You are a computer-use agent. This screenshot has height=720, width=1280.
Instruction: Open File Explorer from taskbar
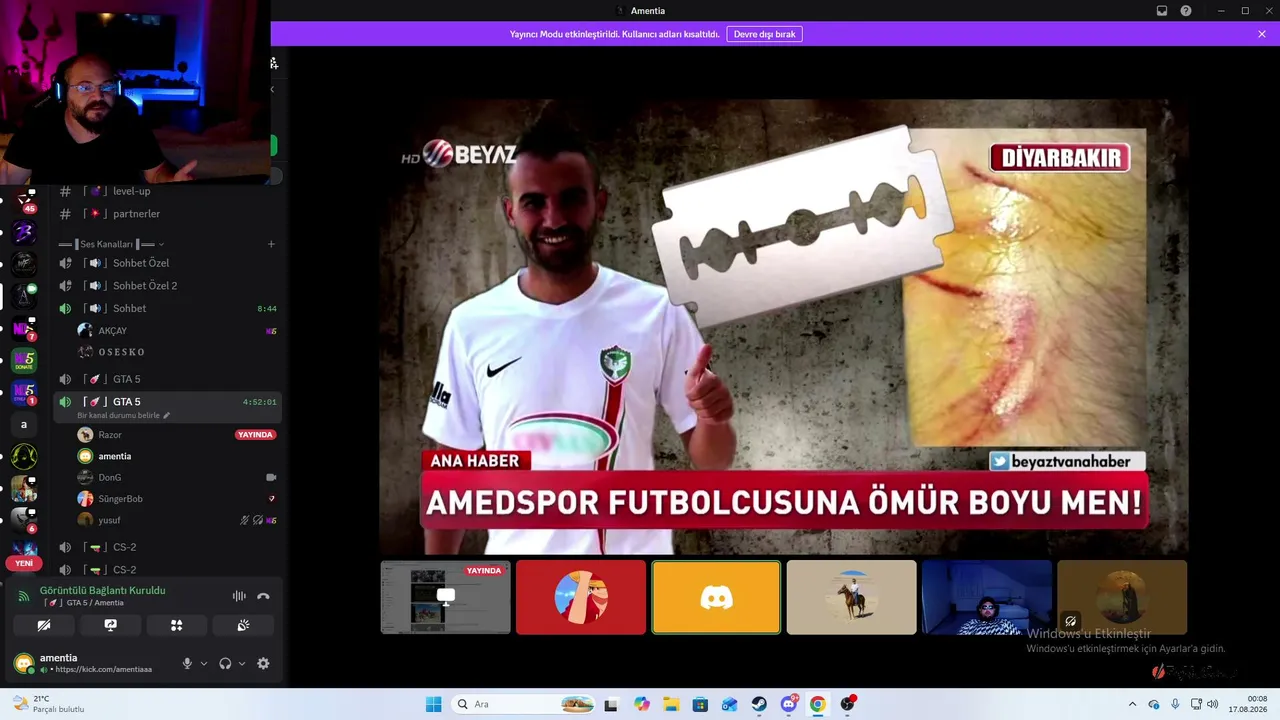670,704
